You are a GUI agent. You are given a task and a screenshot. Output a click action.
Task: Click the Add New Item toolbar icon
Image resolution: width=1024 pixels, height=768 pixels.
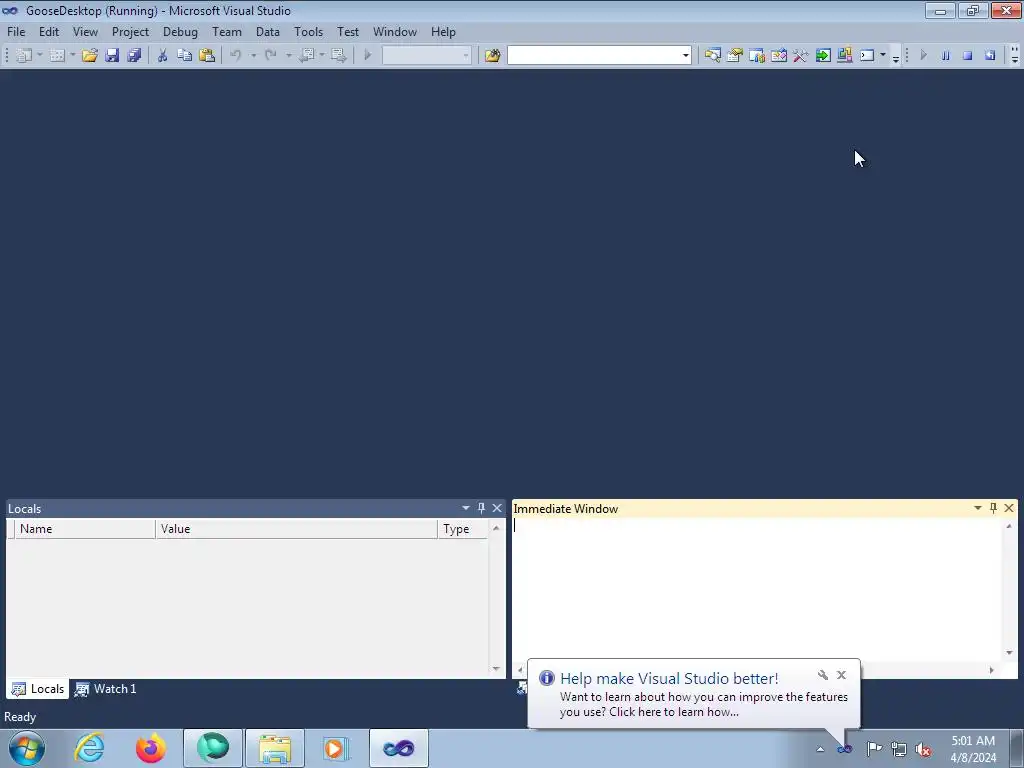[x=57, y=56]
